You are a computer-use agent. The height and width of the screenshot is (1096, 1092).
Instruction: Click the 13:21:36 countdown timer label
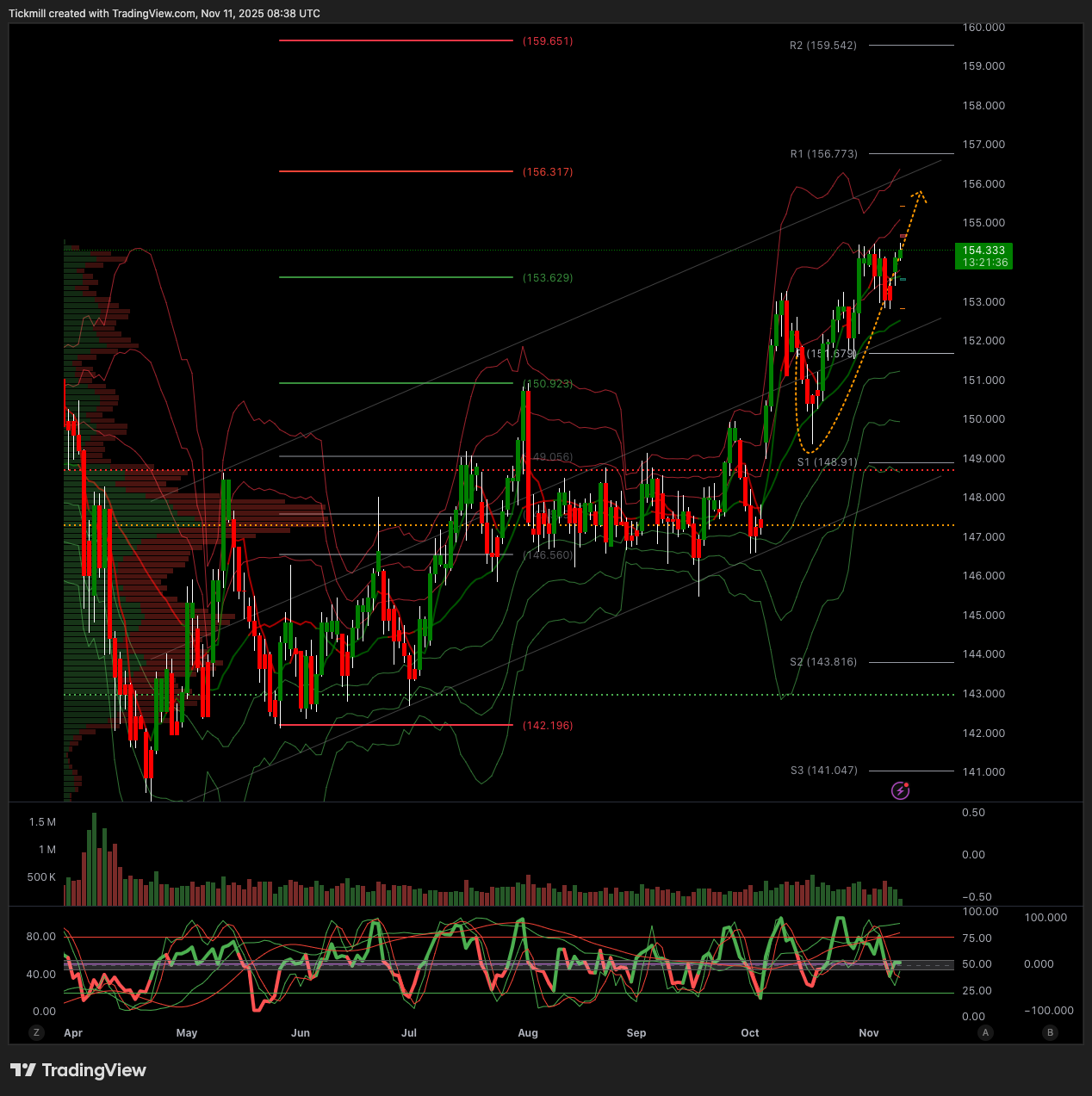pos(984,263)
